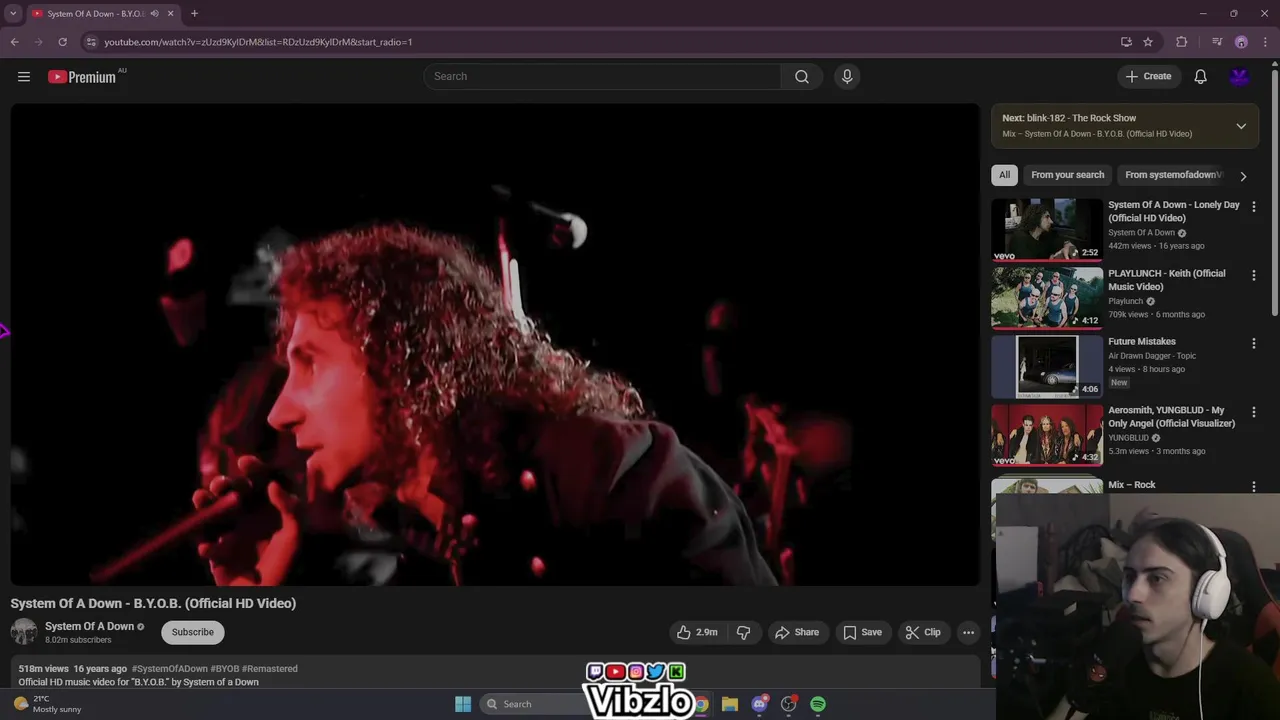Open the YouTube account avatar menu
Viewport: 1280px width, 720px height.
(x=1240, y=77)
